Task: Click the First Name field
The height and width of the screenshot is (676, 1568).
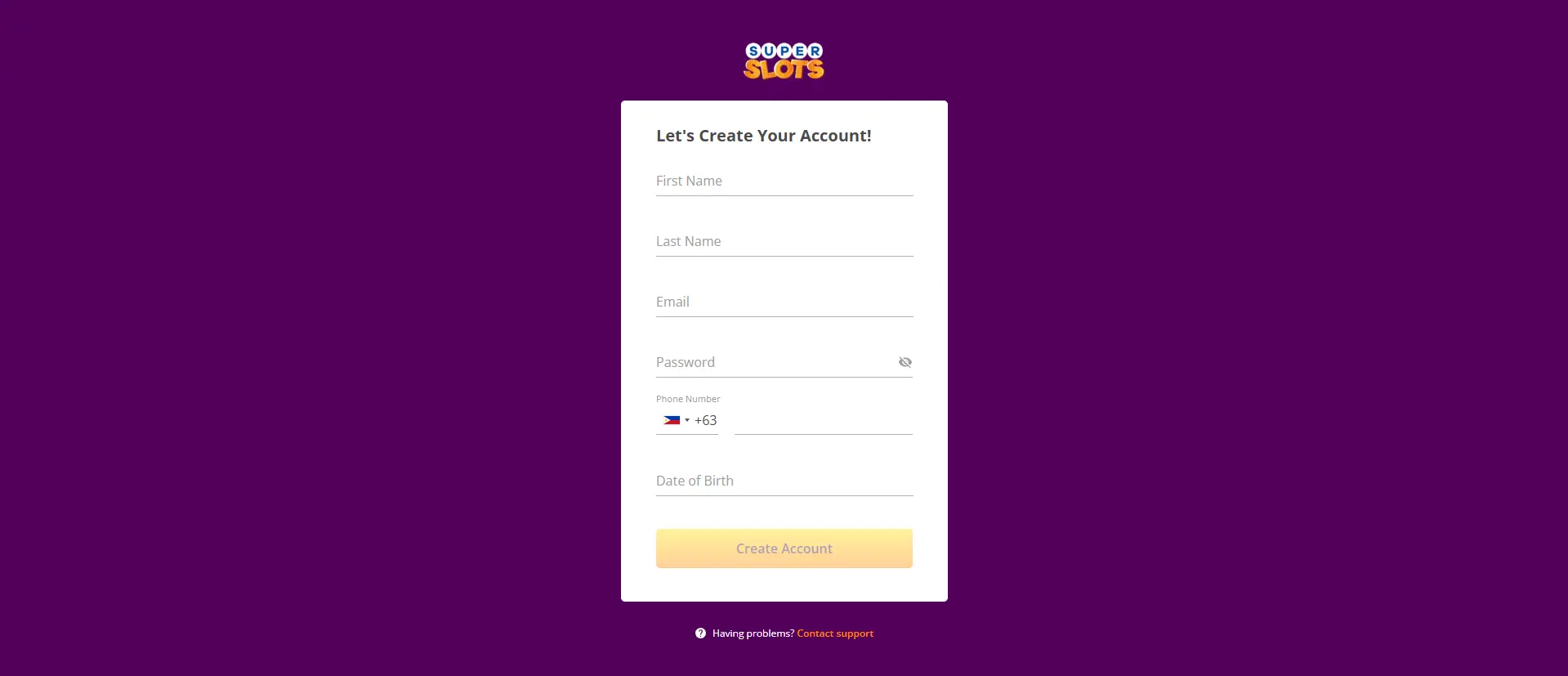Action: pyautogui.click(x=783, y=181)
